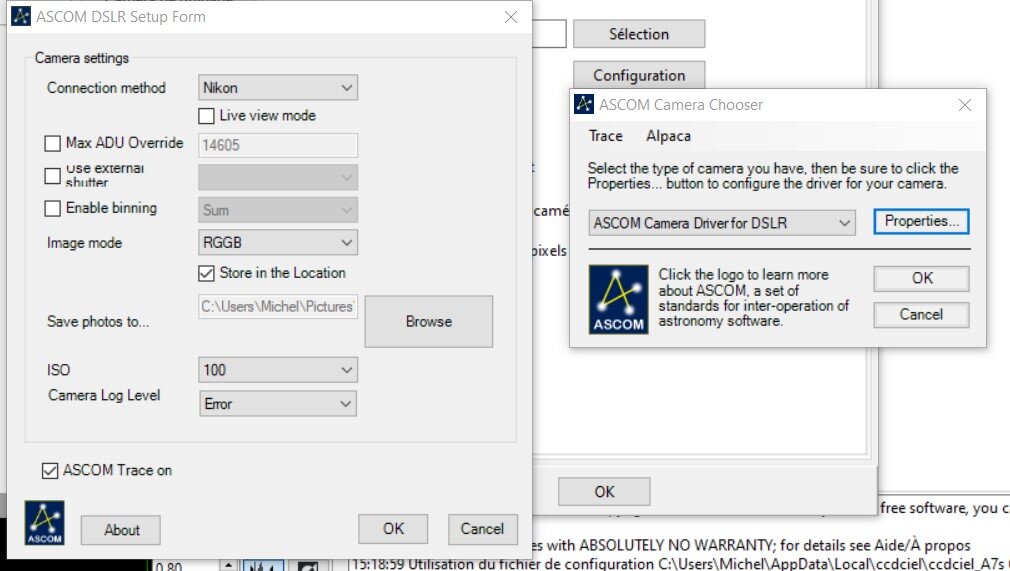Confirm the DSLR Setup Form with OK
The image size is (1010, 571).
tap(393, 529)
